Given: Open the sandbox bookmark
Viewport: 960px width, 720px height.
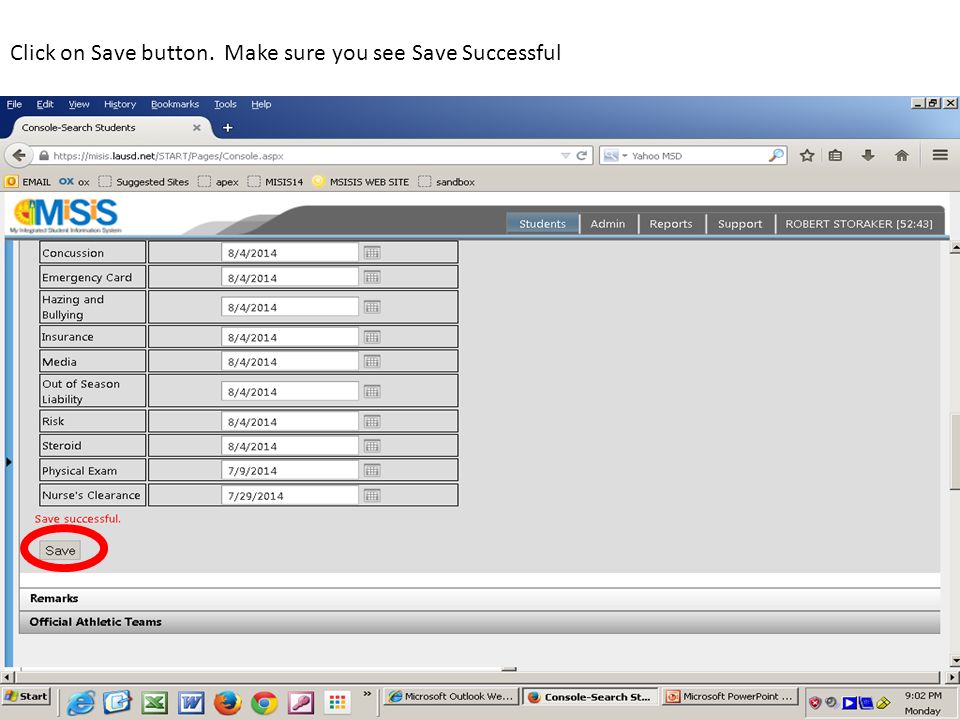Looking at the screenshot, I should pos(447,182).
